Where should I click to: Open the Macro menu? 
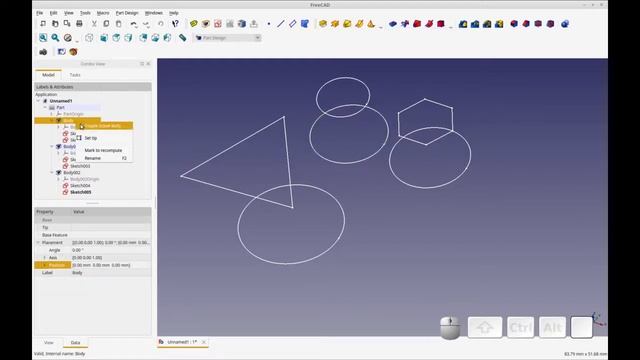point(103,13)
